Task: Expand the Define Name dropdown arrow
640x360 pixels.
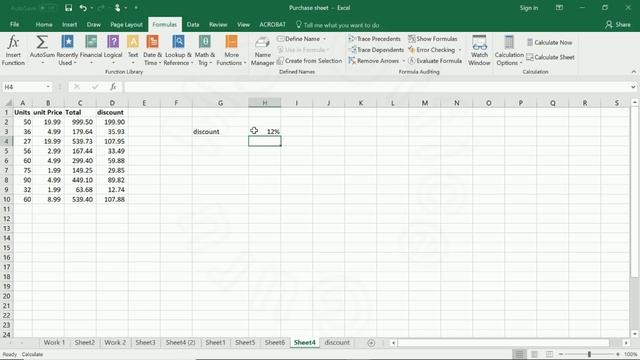Action: 325,39
